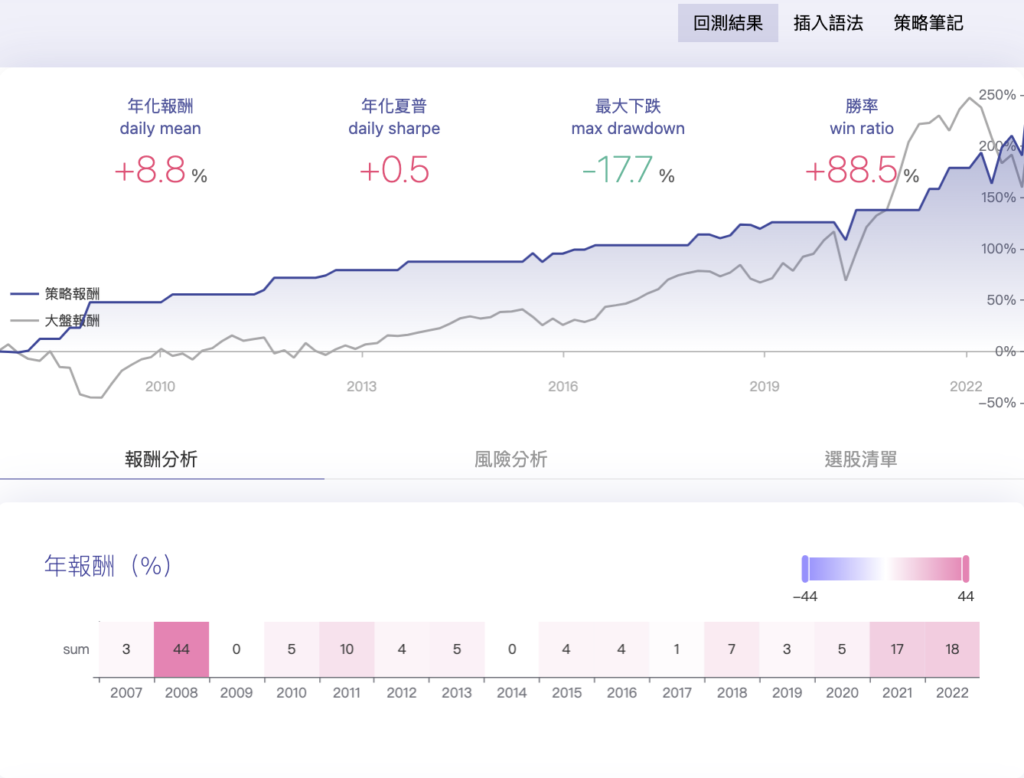
Task: Click the 2022 heatmap cell showing 18
Action: coord(952,649)
